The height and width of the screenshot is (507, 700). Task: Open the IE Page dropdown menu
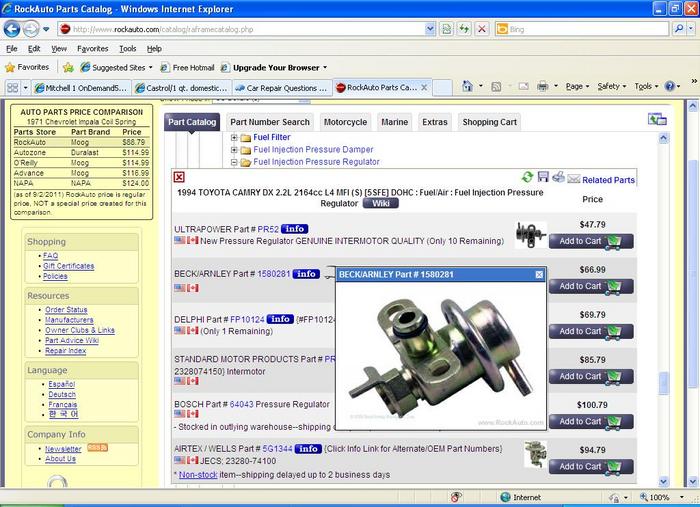tap(576, 87)
